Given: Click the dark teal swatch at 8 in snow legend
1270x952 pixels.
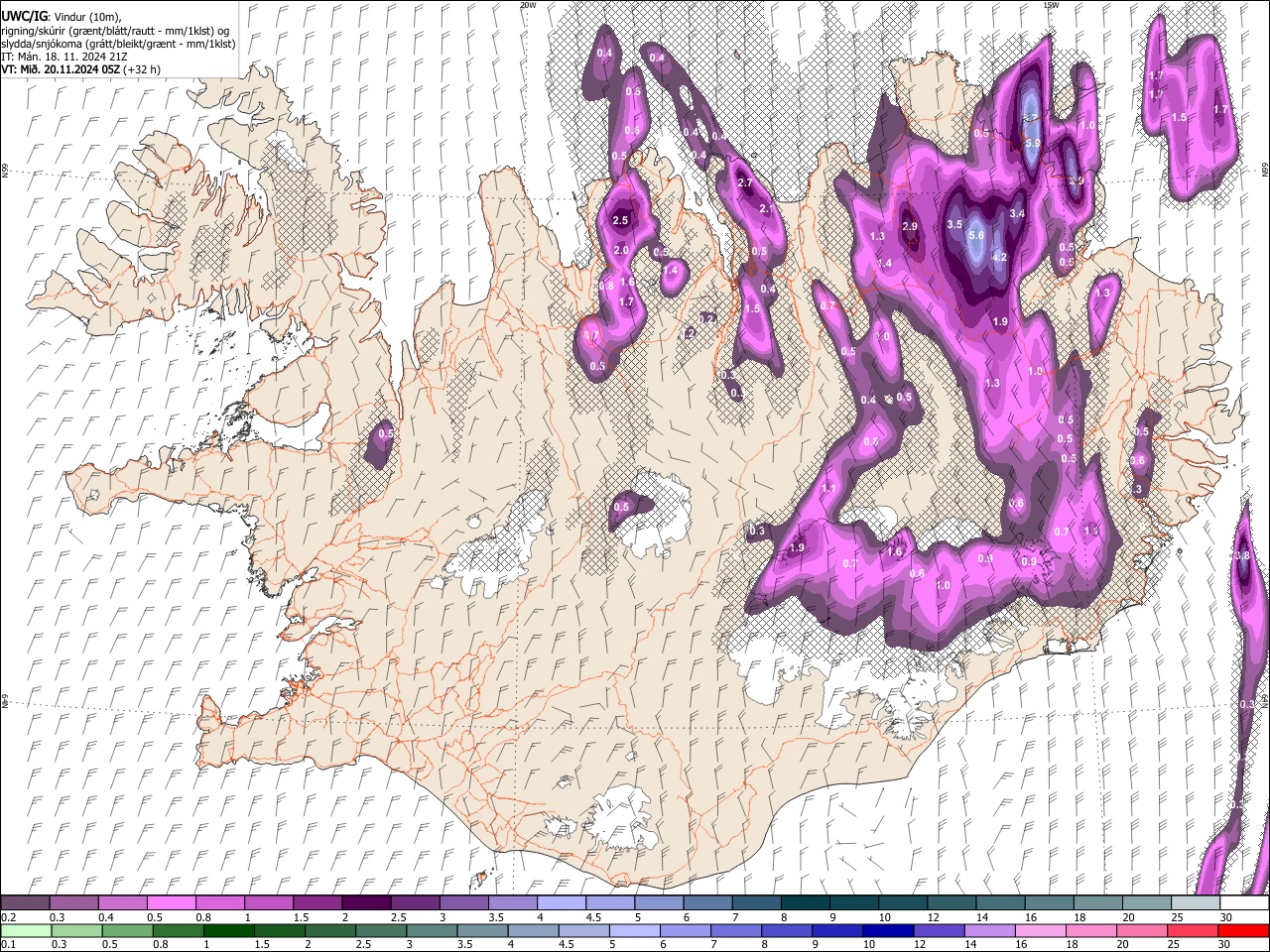Looking at the screenshot, I should 805,902.
